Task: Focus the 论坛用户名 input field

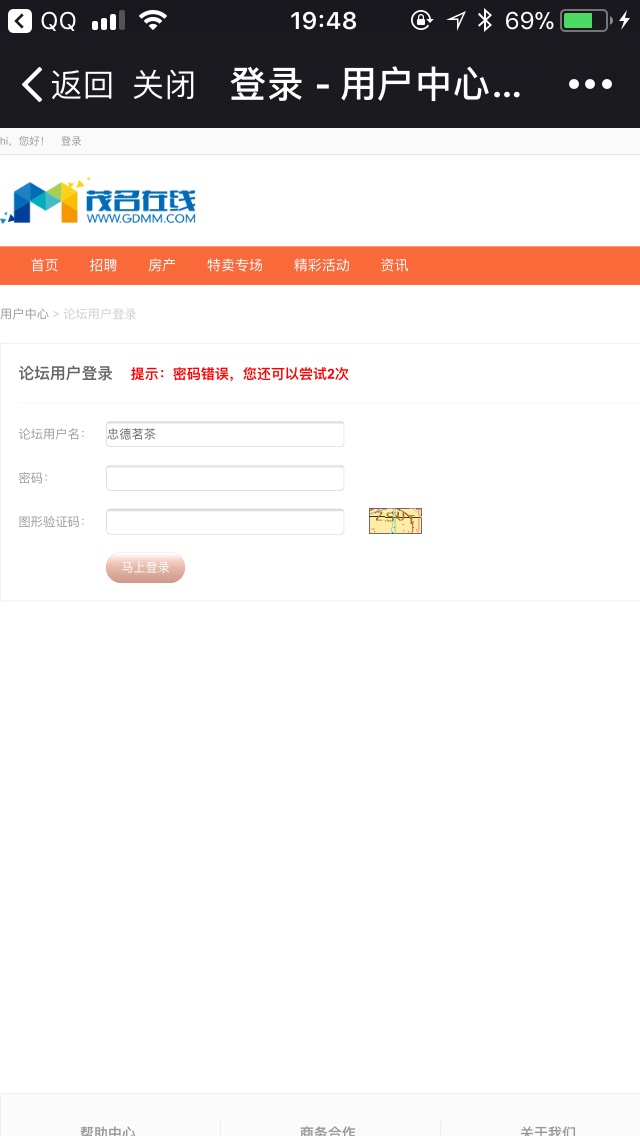Action: (225, 434)
